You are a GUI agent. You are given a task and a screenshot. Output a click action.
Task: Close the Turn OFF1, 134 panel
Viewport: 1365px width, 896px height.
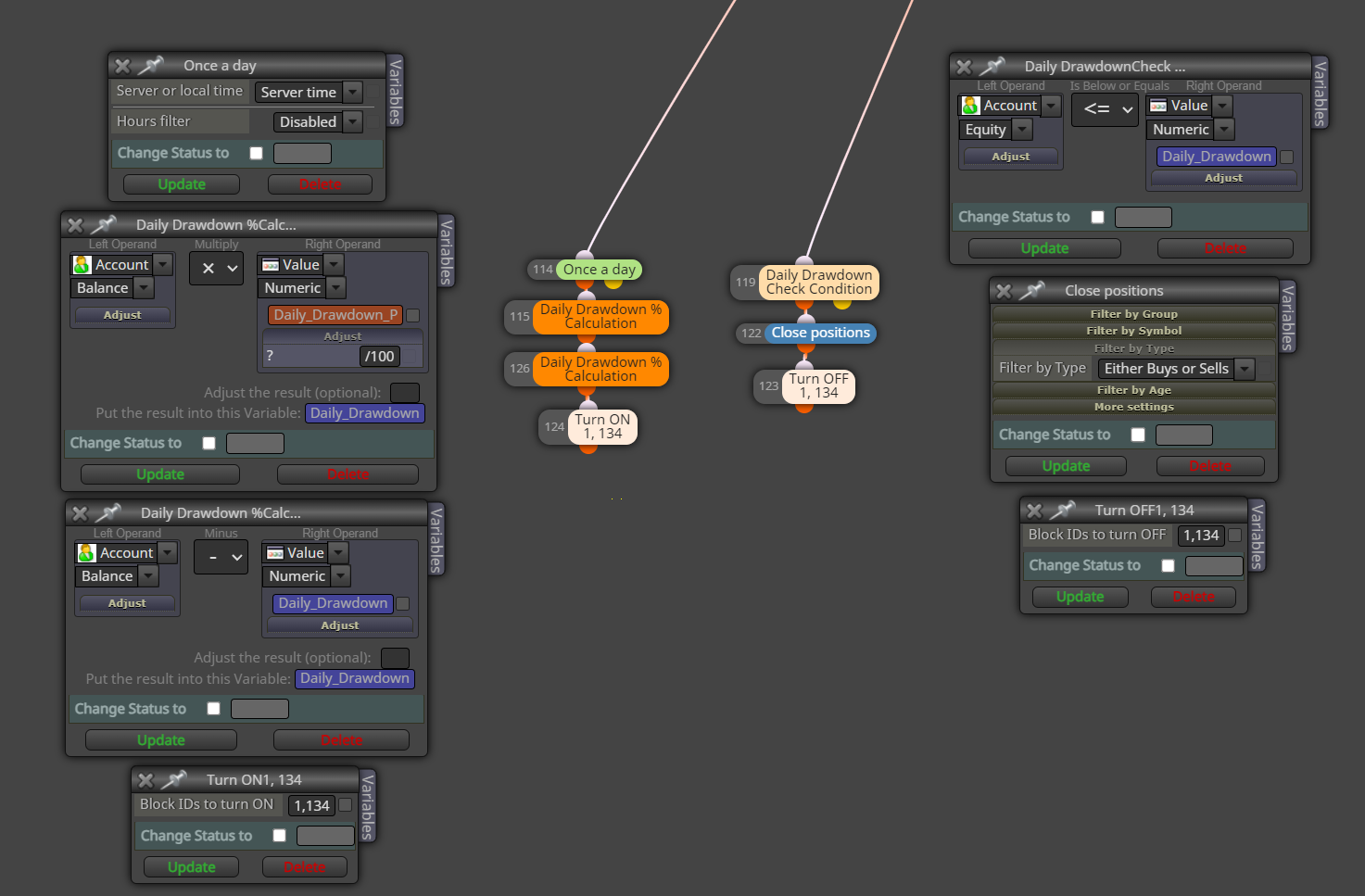click(1034, 511)
